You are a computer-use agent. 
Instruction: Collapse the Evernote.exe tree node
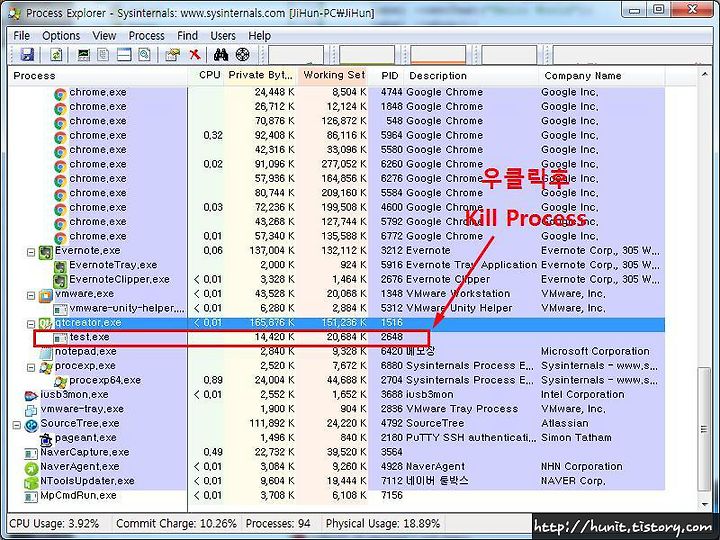(x=31, y=252)
